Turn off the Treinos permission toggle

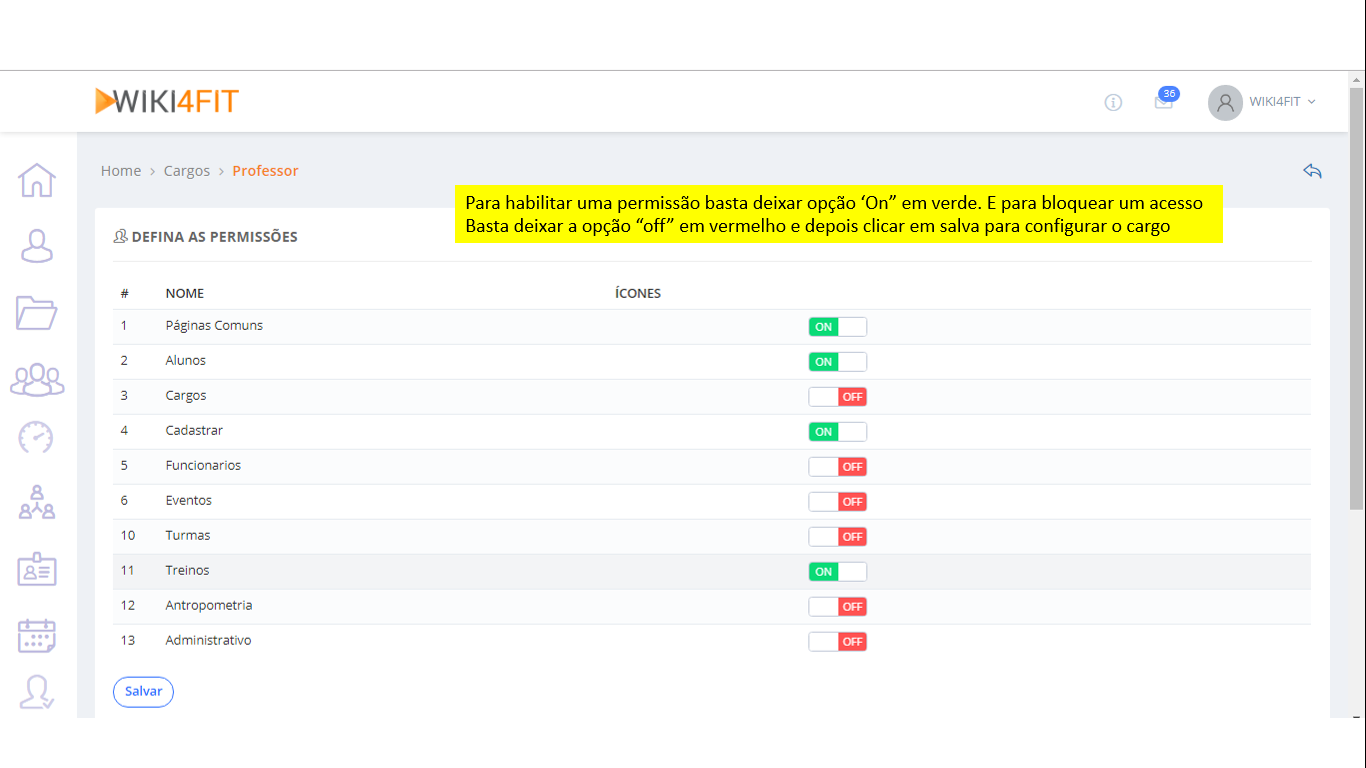click(x=837, y=572)
